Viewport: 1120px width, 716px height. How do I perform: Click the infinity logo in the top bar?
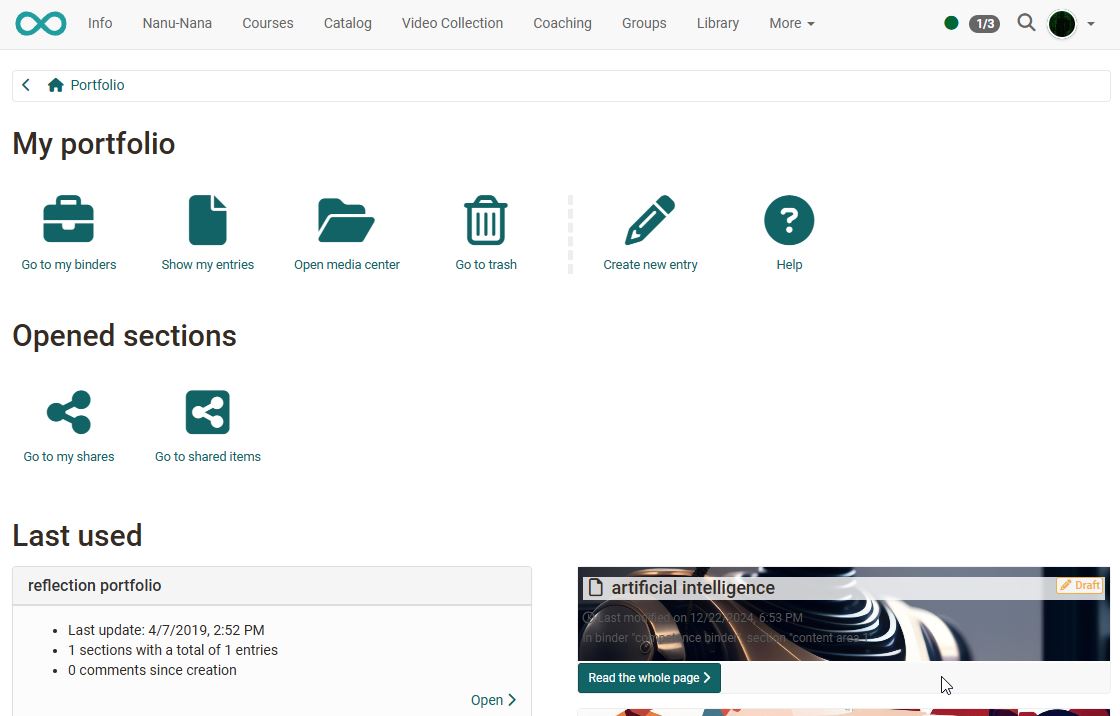[40, 23]
